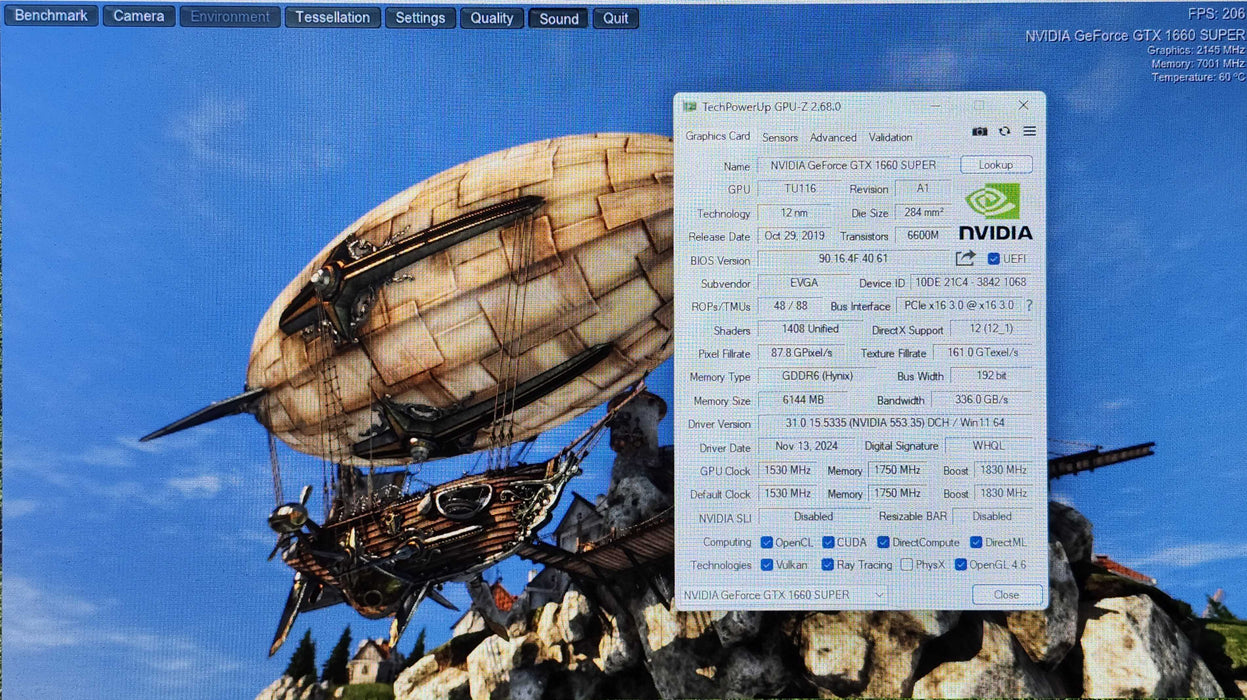Switch to the Sensors tab
The width and height of the screenshot is (1247, 700).
(x=780, y=137)
